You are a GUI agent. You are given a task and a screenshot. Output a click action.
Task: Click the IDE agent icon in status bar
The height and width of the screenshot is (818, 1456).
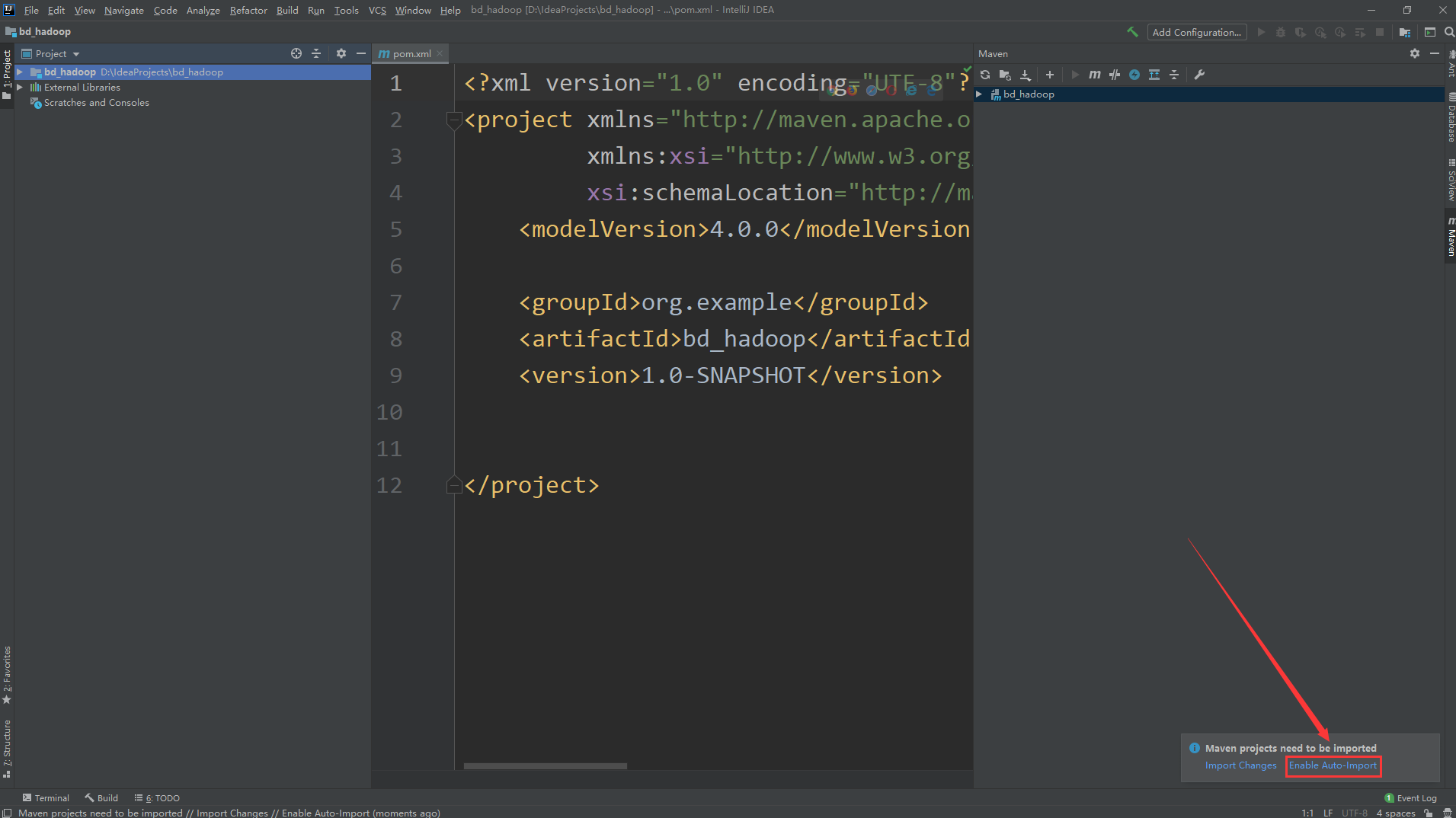click(1448, 813)
